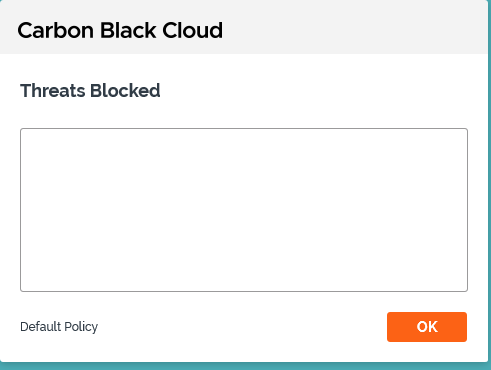The image size is (491, 370).
Task: Click the orange OK button
Action: click(x=427, y=327)
